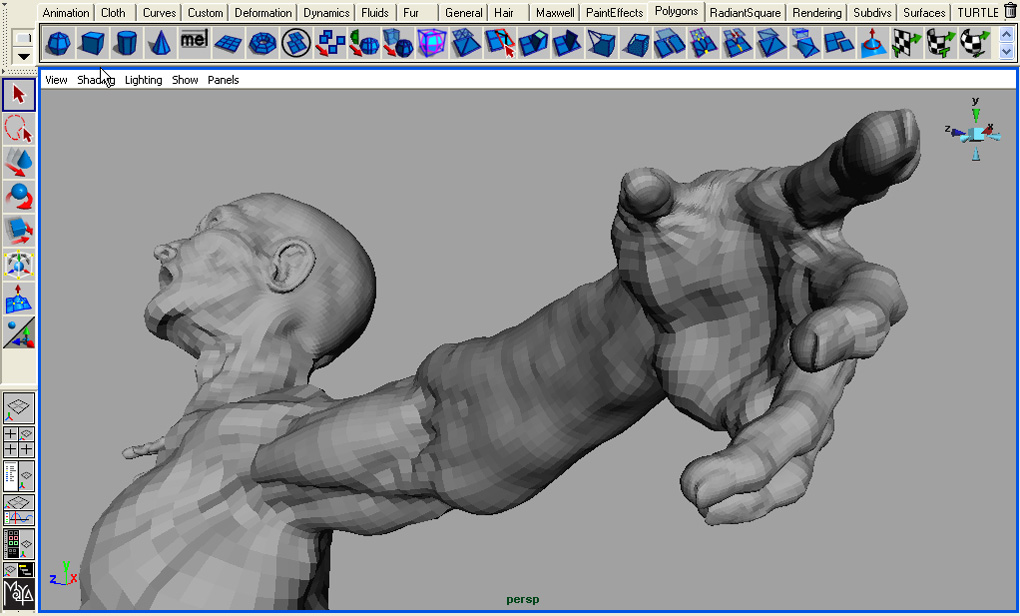The image size is (1020, 616).
Task: Activate the Select tool arrow in toolbox
Action: 19,95
